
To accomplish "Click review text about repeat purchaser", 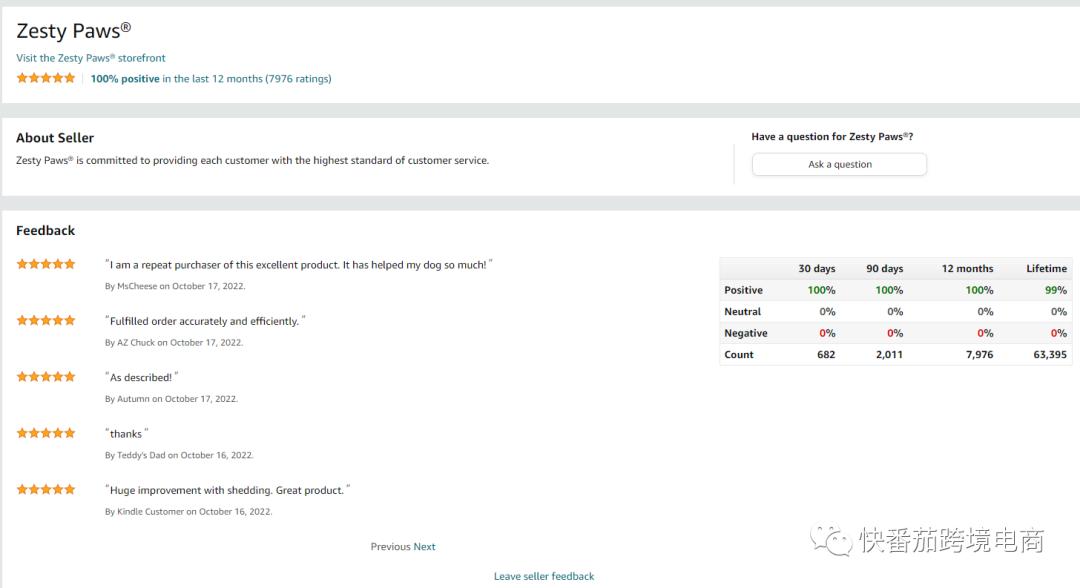I will click(x=299, y=264).
